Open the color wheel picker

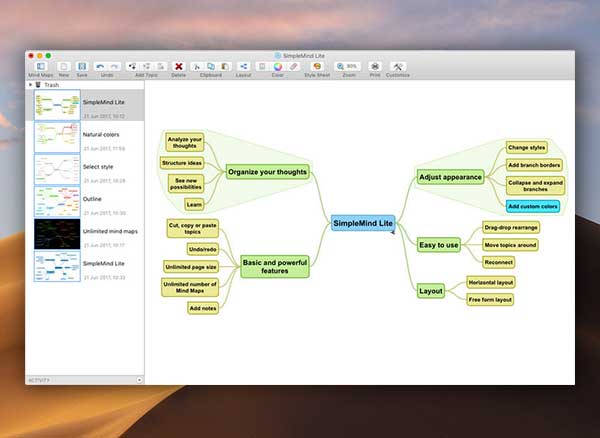pyautogui.click(x=278, y=67)
